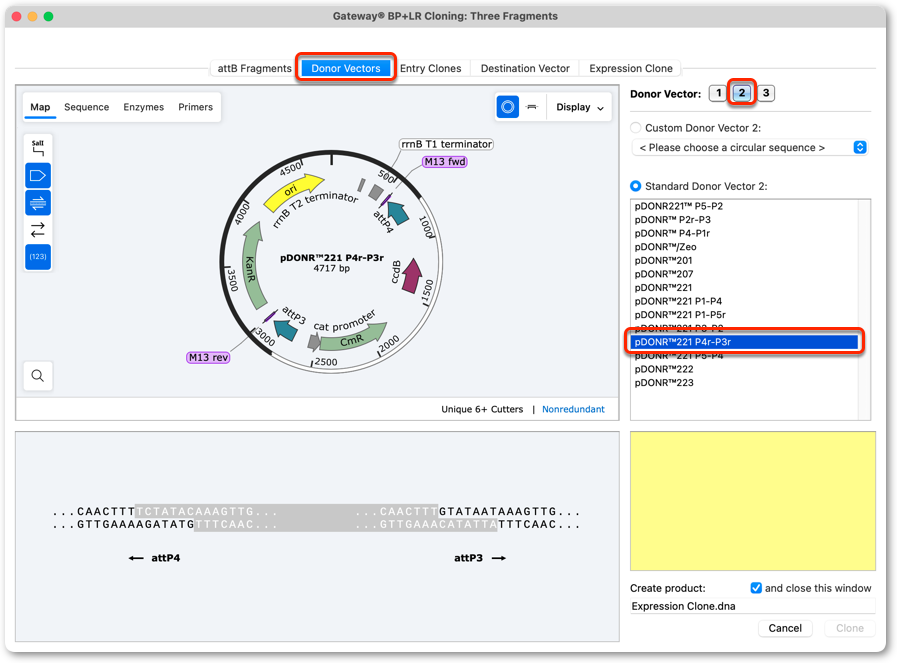Select pDONR221 P4r-P3r in list
The width and height of the screenshot is (897, 663).
click(x=744, y=342)
